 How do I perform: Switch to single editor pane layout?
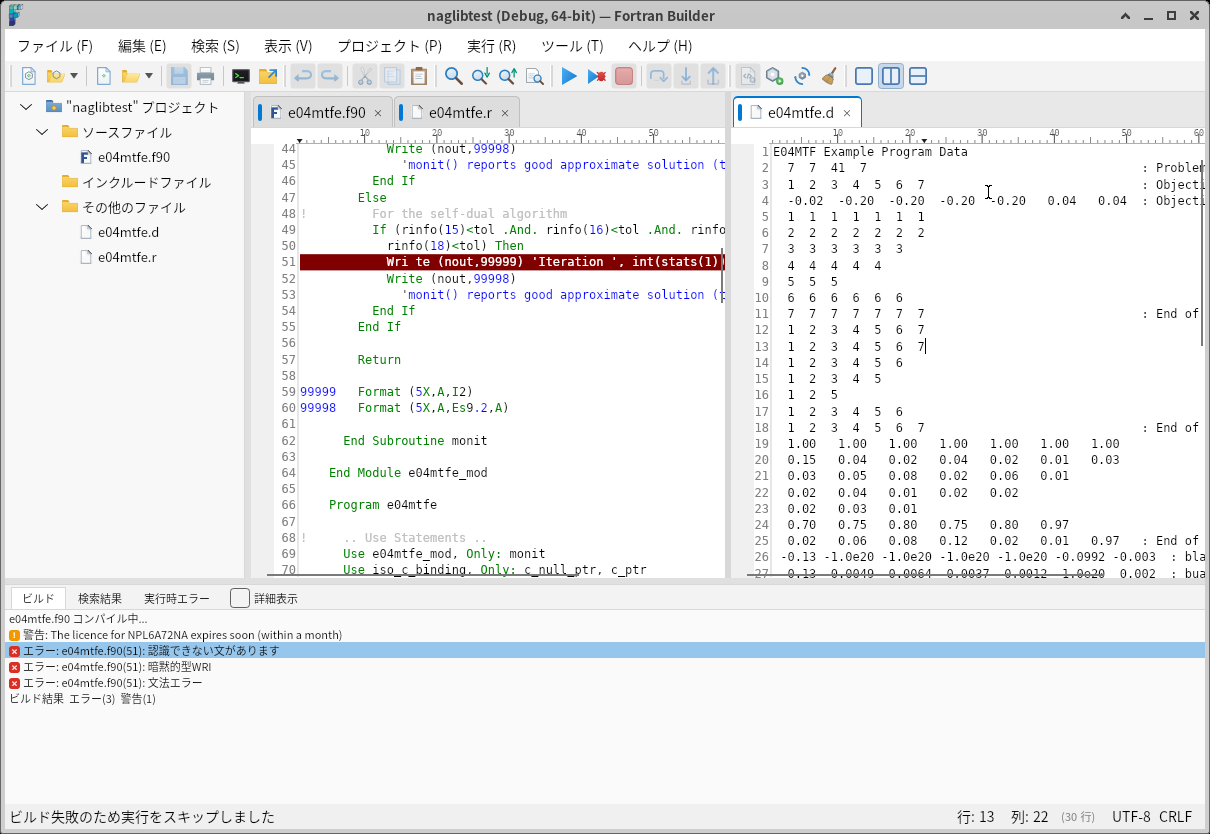coord(864,76)
